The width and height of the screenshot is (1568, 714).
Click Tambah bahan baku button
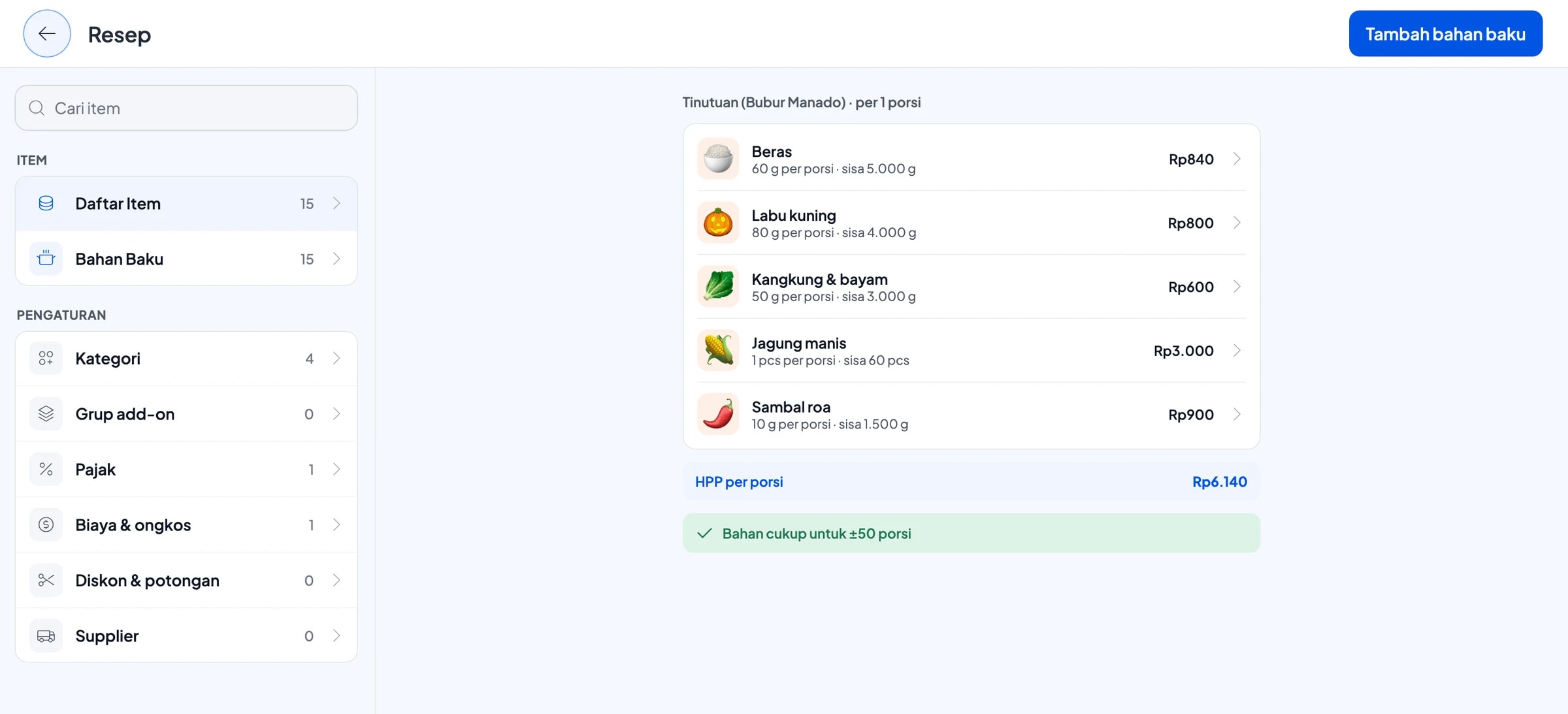point(1445,33)
